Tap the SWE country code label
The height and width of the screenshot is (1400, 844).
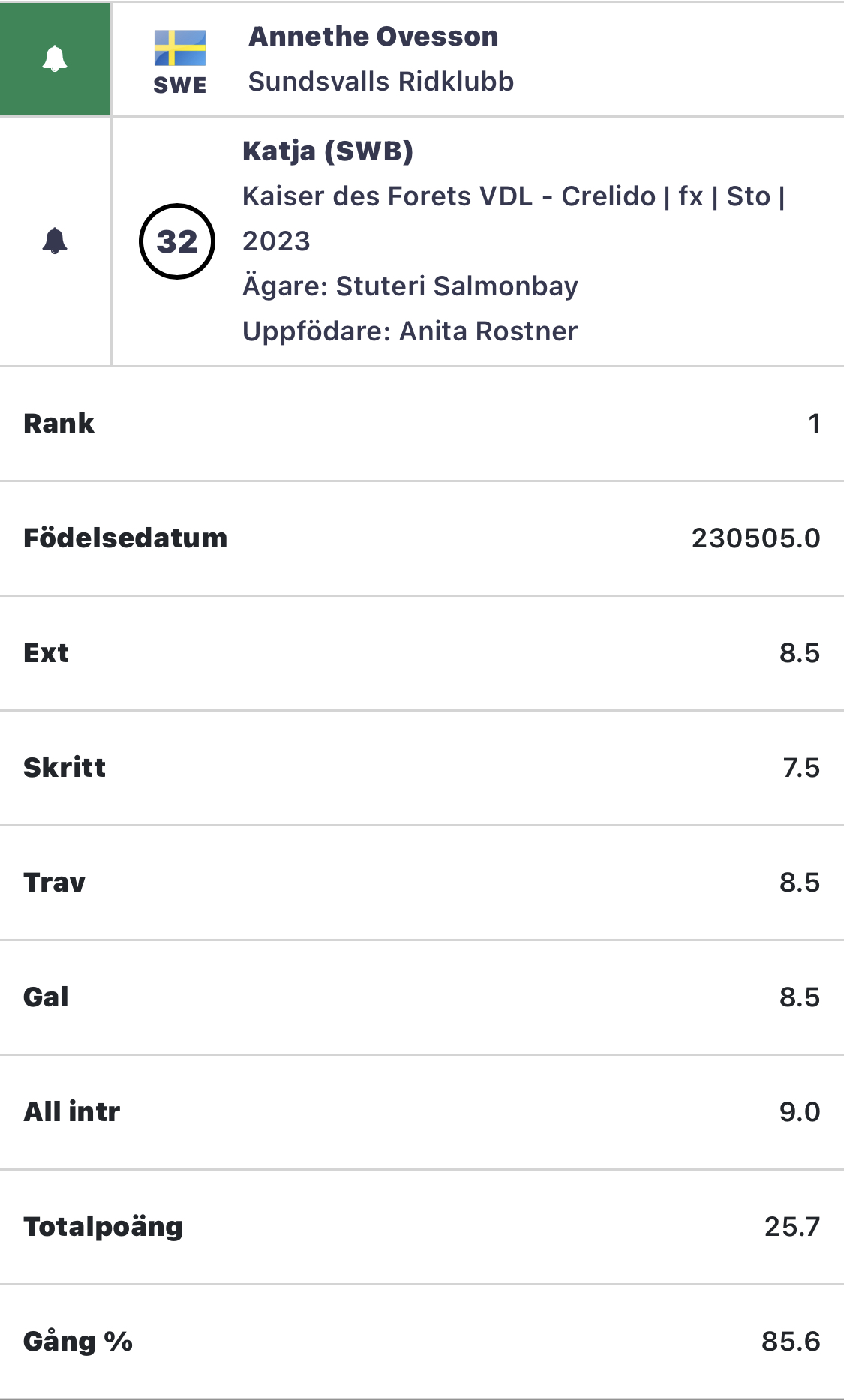180,85
